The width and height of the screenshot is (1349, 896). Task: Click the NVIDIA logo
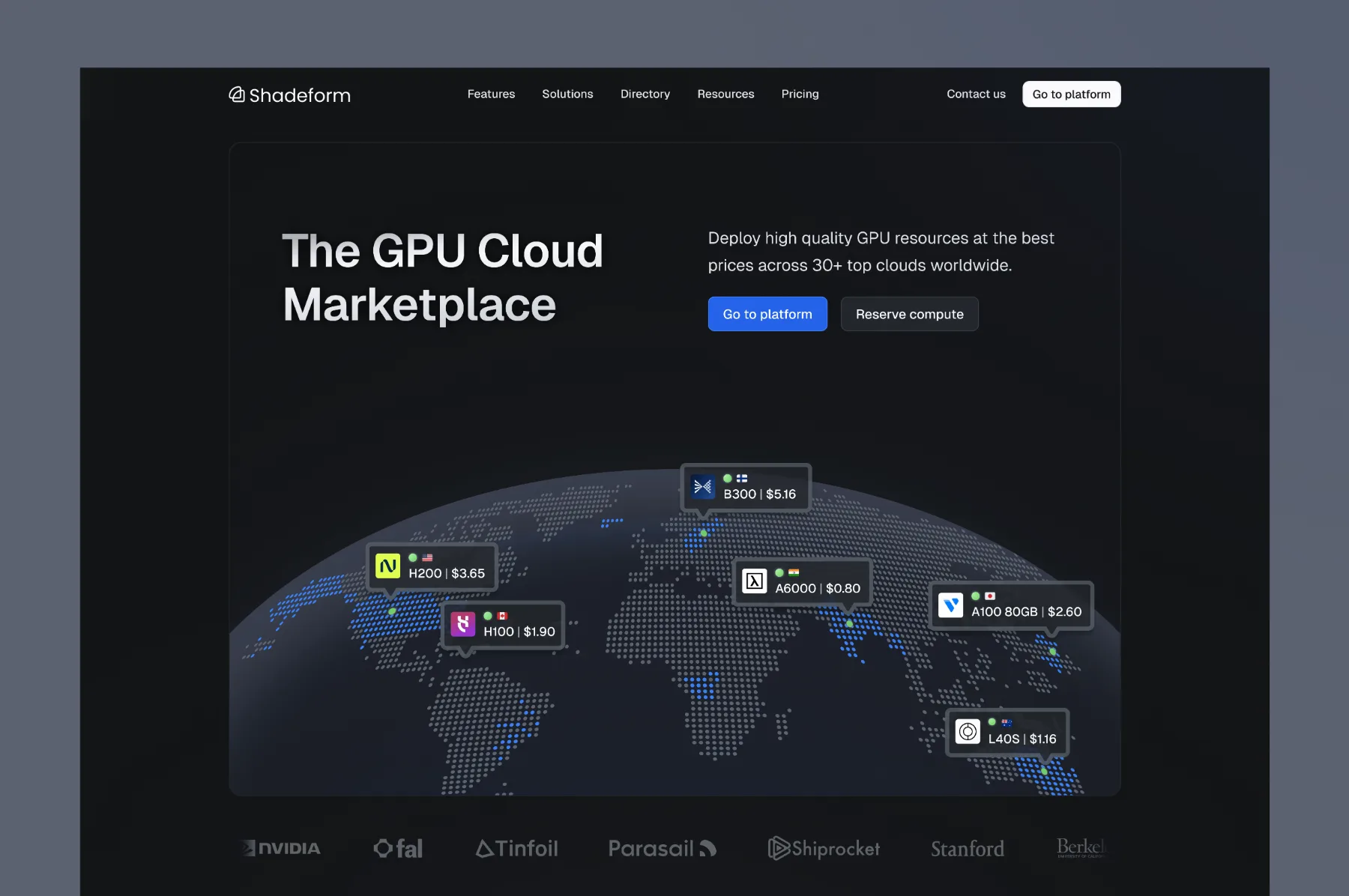(282, 848)
